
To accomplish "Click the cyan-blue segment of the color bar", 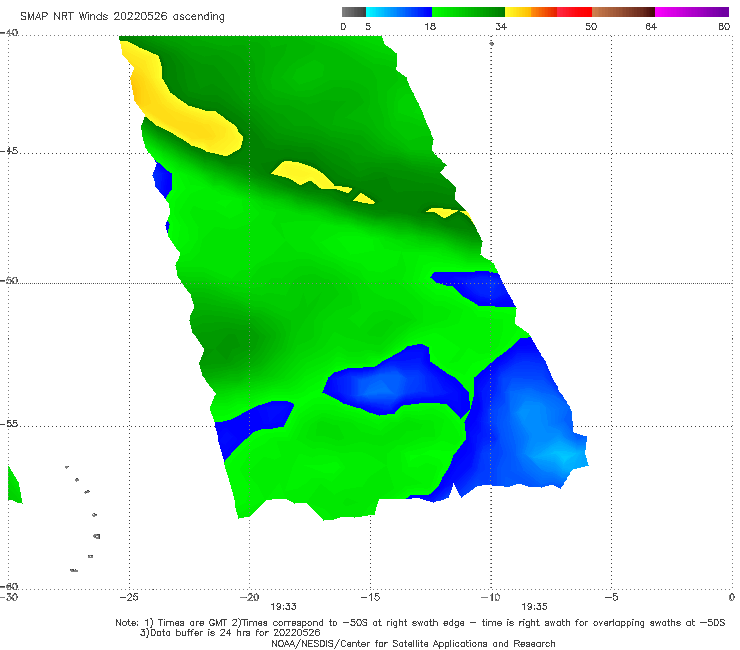I will coord(399,12).
